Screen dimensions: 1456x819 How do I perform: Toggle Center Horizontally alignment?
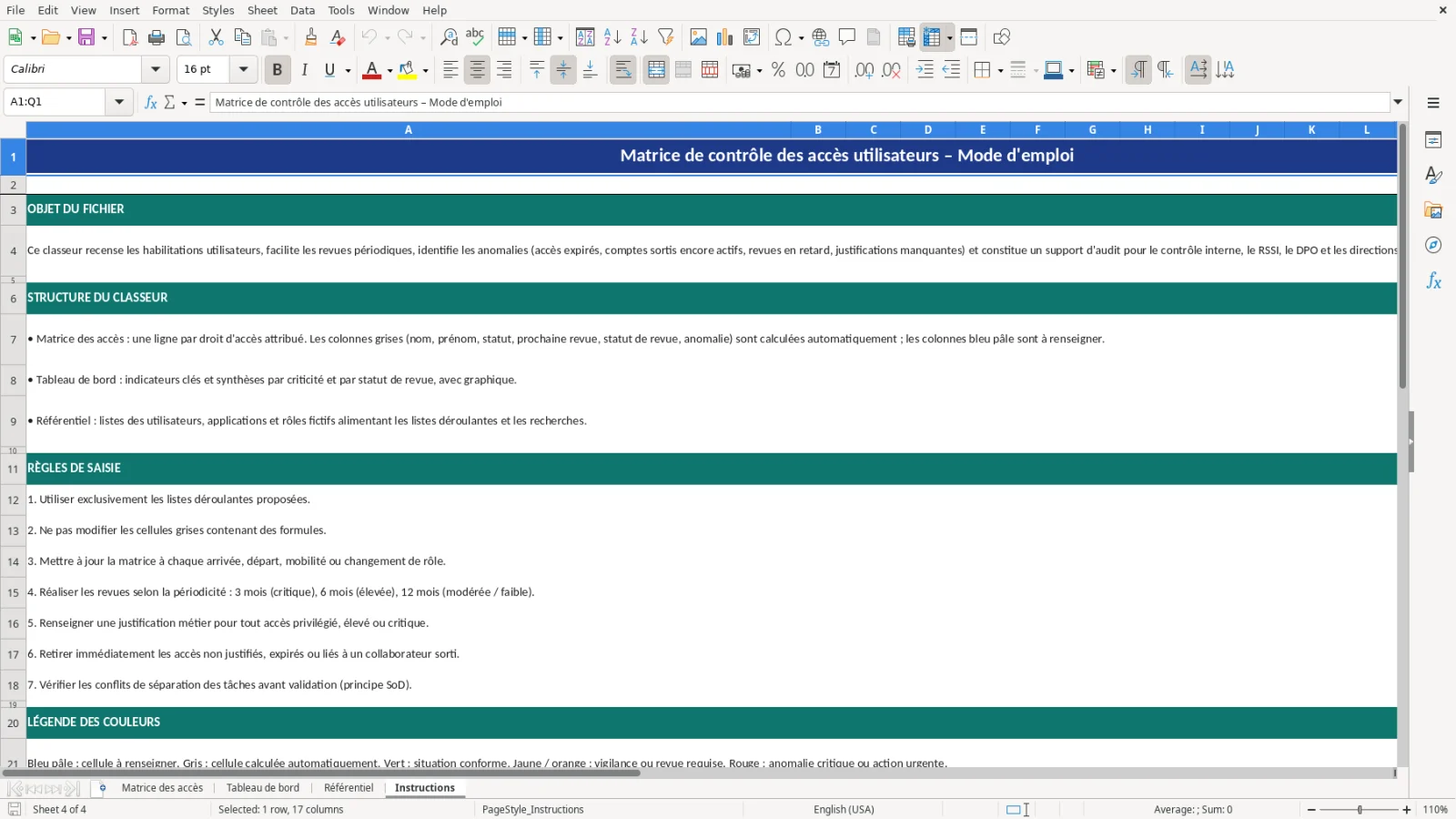477,70
